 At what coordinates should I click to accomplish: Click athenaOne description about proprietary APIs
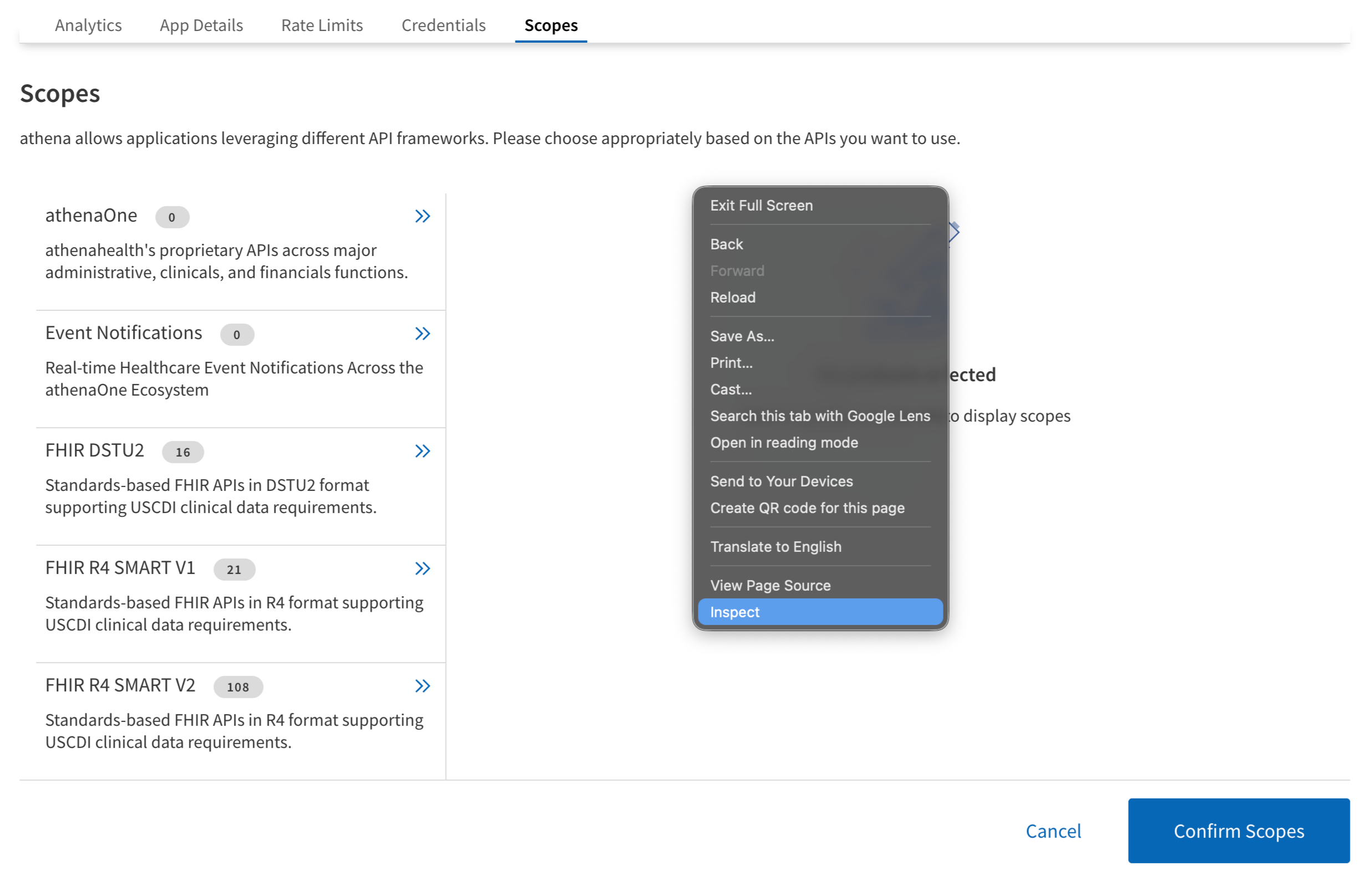[227, 261]
